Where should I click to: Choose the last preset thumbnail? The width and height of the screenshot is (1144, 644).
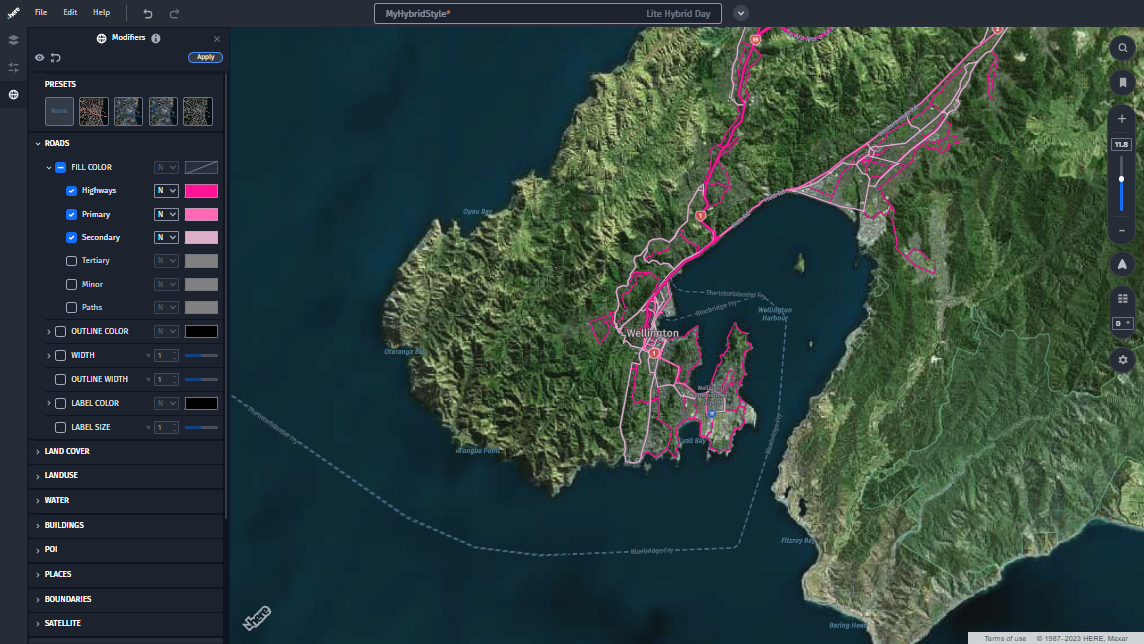coord(198,111)
